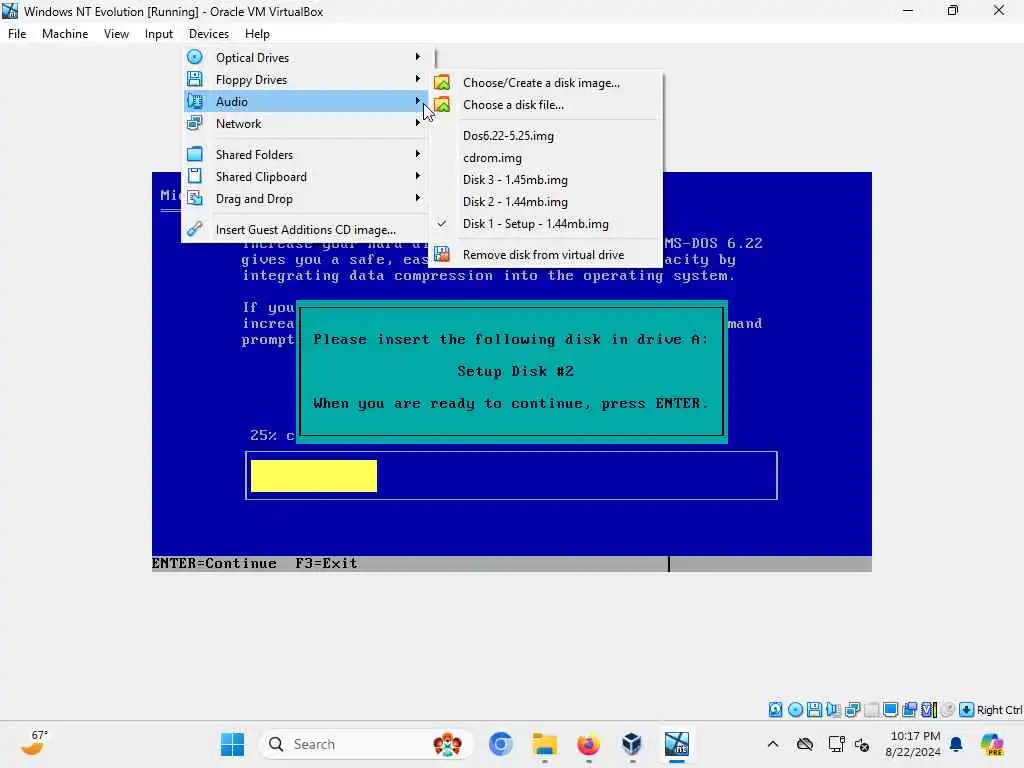This screenshot has height=768, width=1024.
Task: Open Firefox from the taskbar
Action: pos(588,744)
